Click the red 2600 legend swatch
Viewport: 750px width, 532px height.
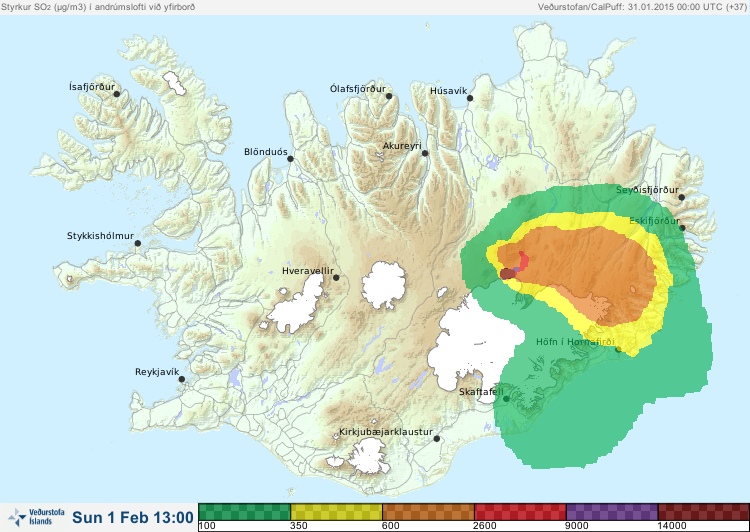click(x=520, y=512)
